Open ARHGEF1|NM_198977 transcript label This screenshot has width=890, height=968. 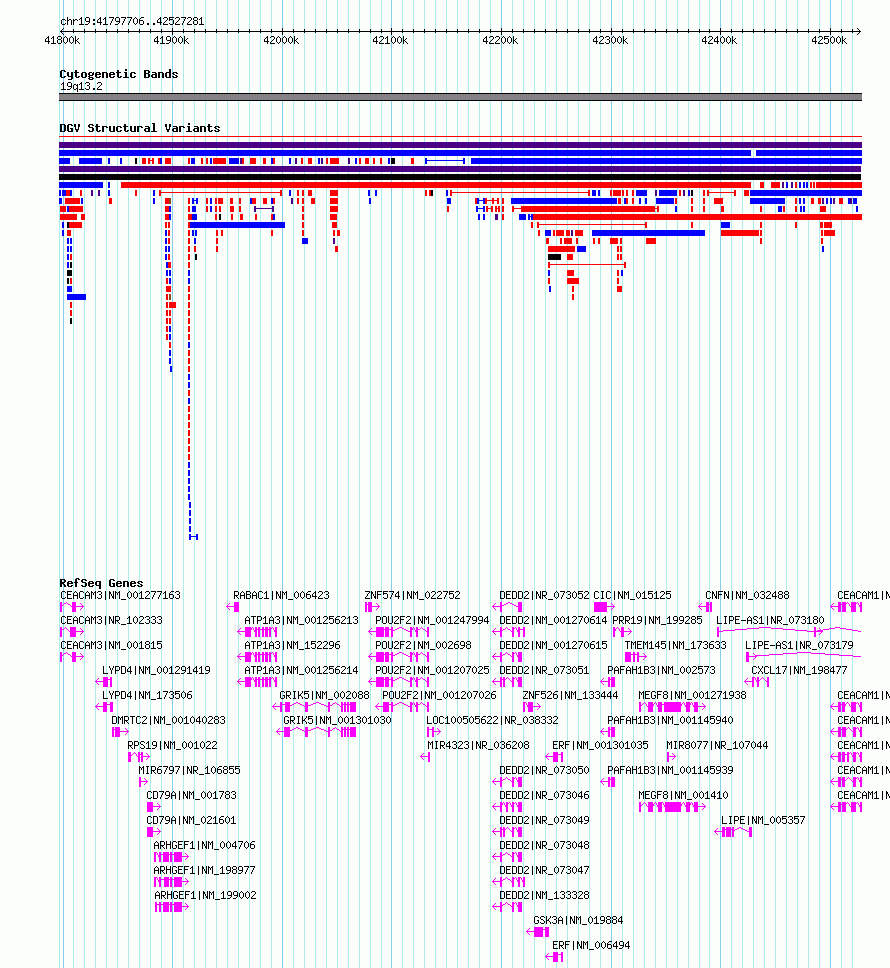coord(204,870)
